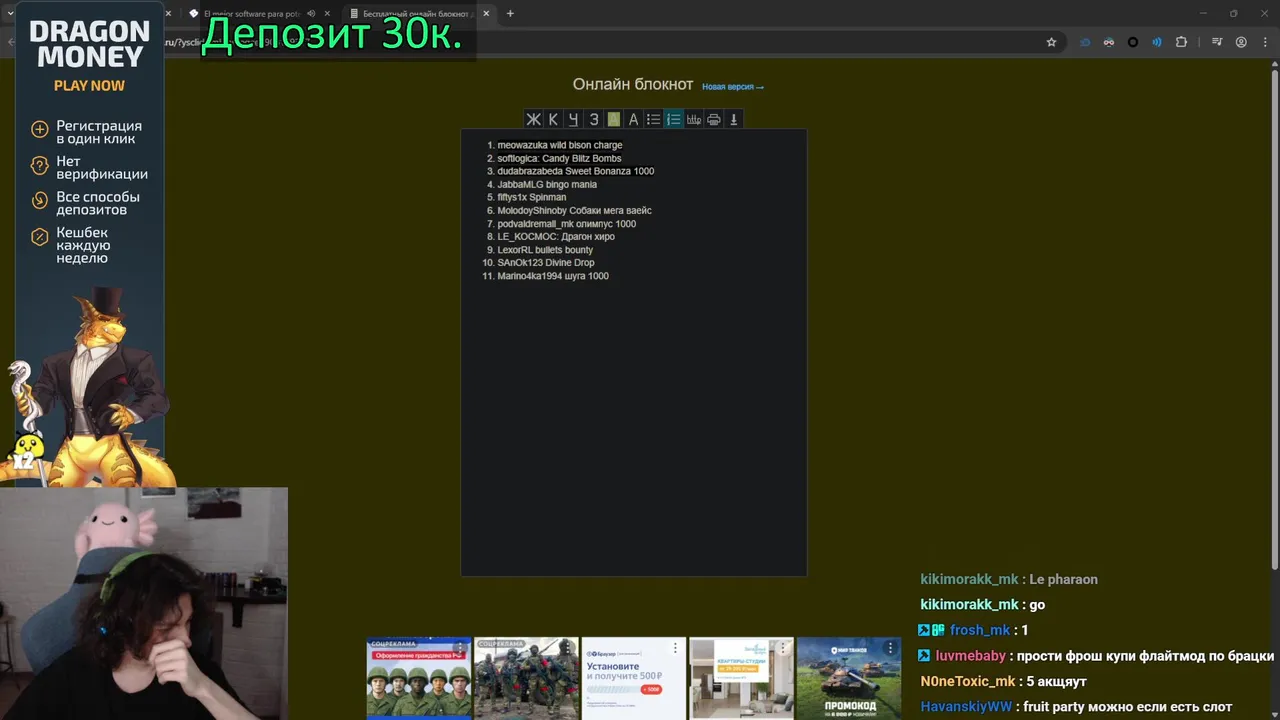1280x720 pixels.
Task: Click chat user 'luvmebaby'
Action: (x=970, y=656)
